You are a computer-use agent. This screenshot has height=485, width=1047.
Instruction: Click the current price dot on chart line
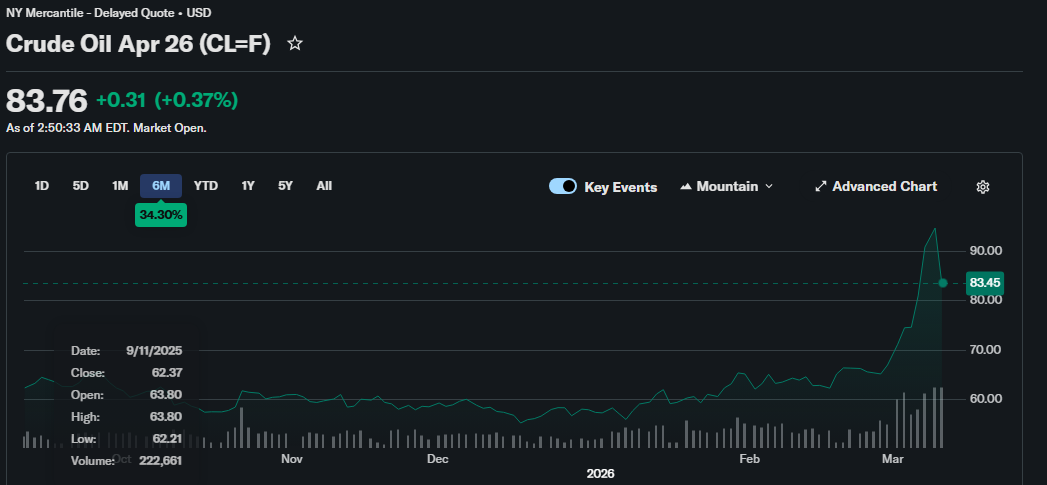point(943,283)
